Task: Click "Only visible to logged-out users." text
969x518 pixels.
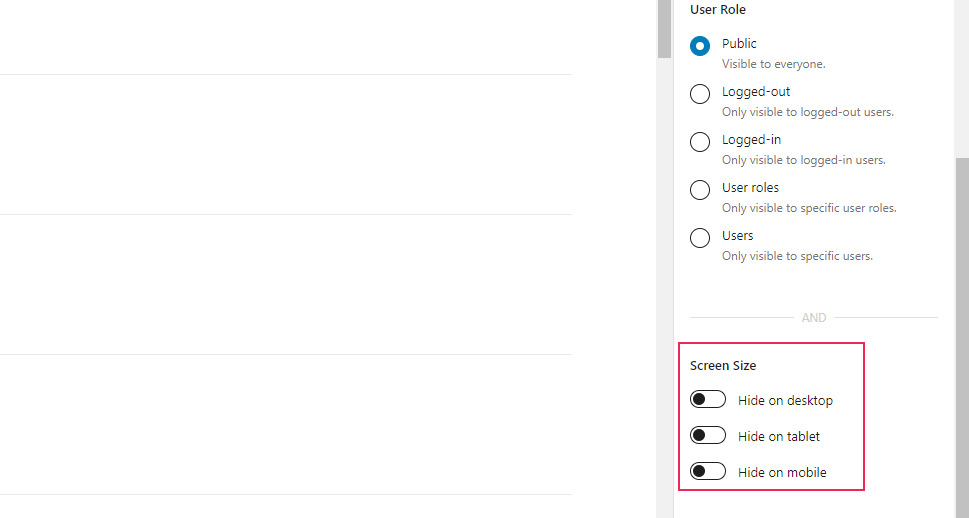Action: (807, 112)
